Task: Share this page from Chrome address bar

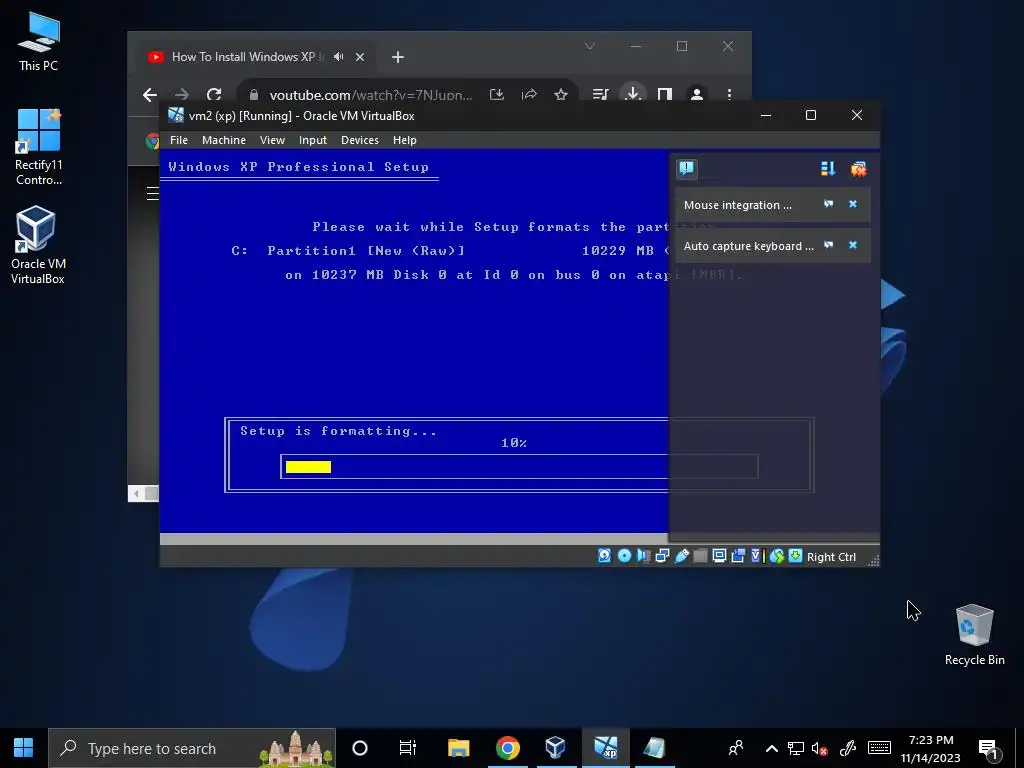Action: click(529, 95)
